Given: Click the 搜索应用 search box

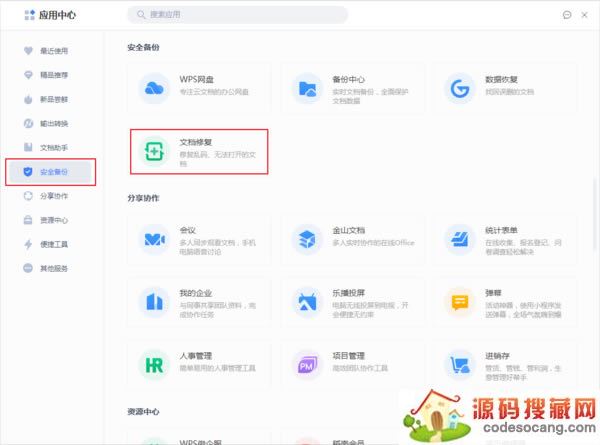Looking at the screenshot, I should click(238, 15).
